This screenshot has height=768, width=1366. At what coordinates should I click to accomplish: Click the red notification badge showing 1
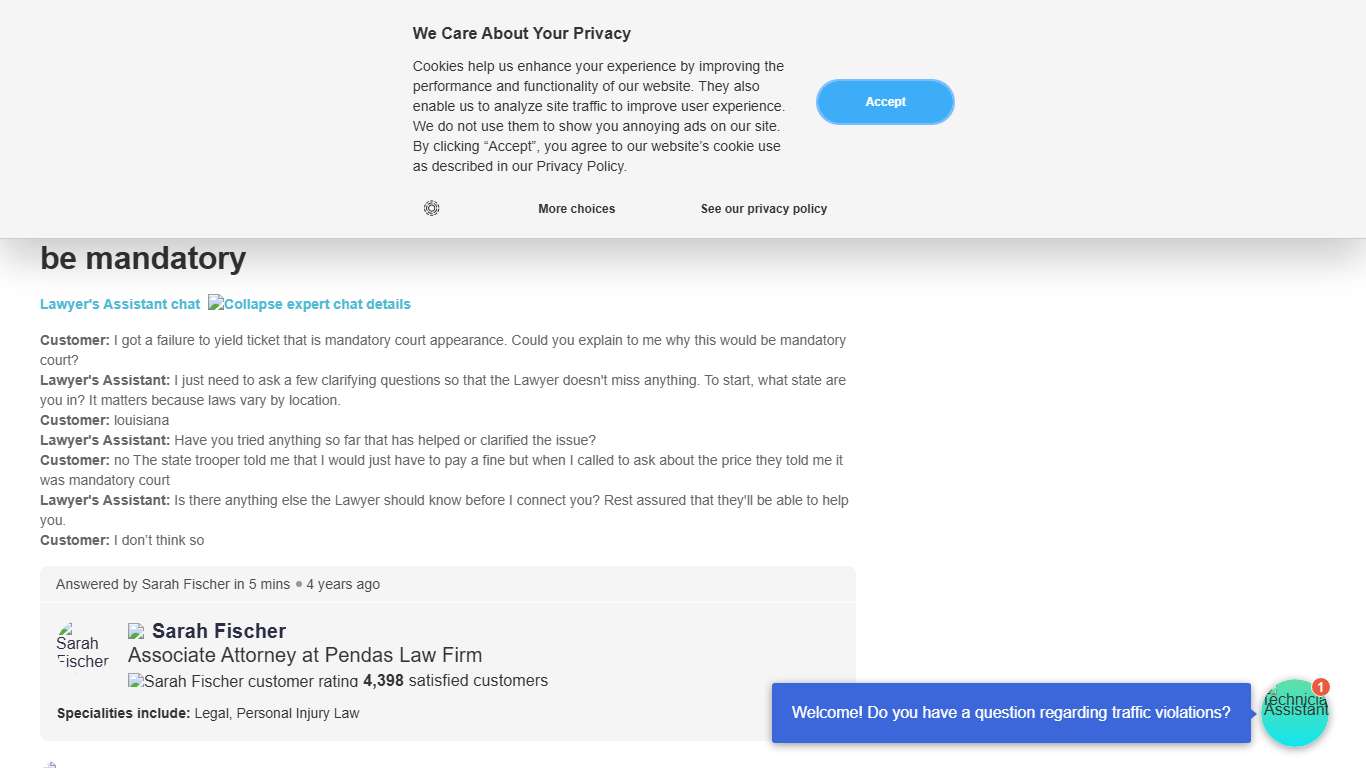tap(1321, 687)
